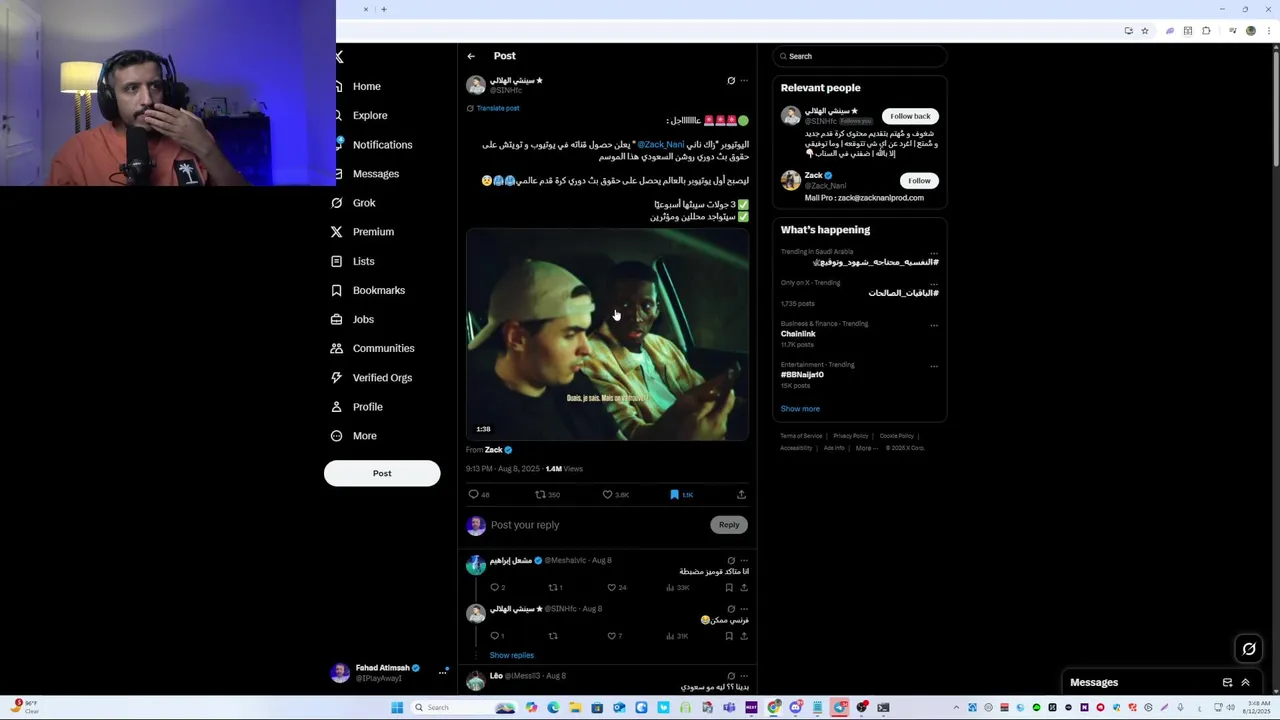The height and width of the screenshot is (720, 1280).
Task: Open Explore in the sidebar
Action: pos(369,115)
